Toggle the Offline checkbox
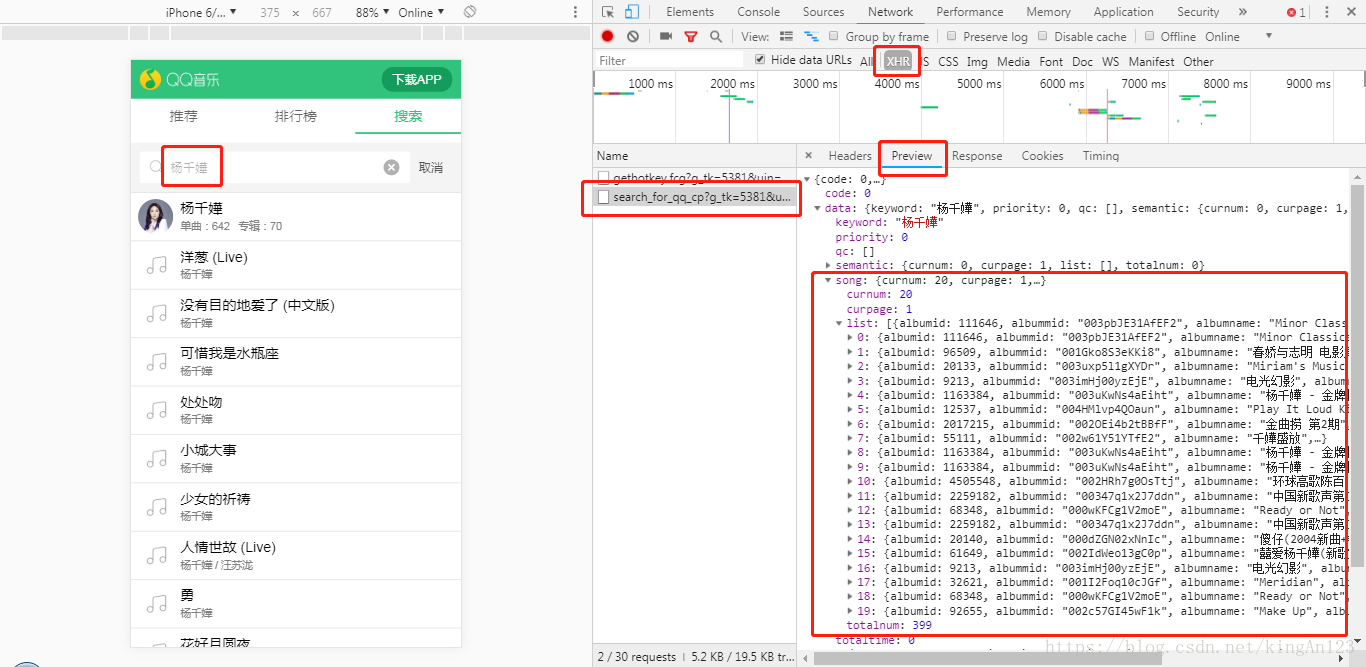 1149,36
